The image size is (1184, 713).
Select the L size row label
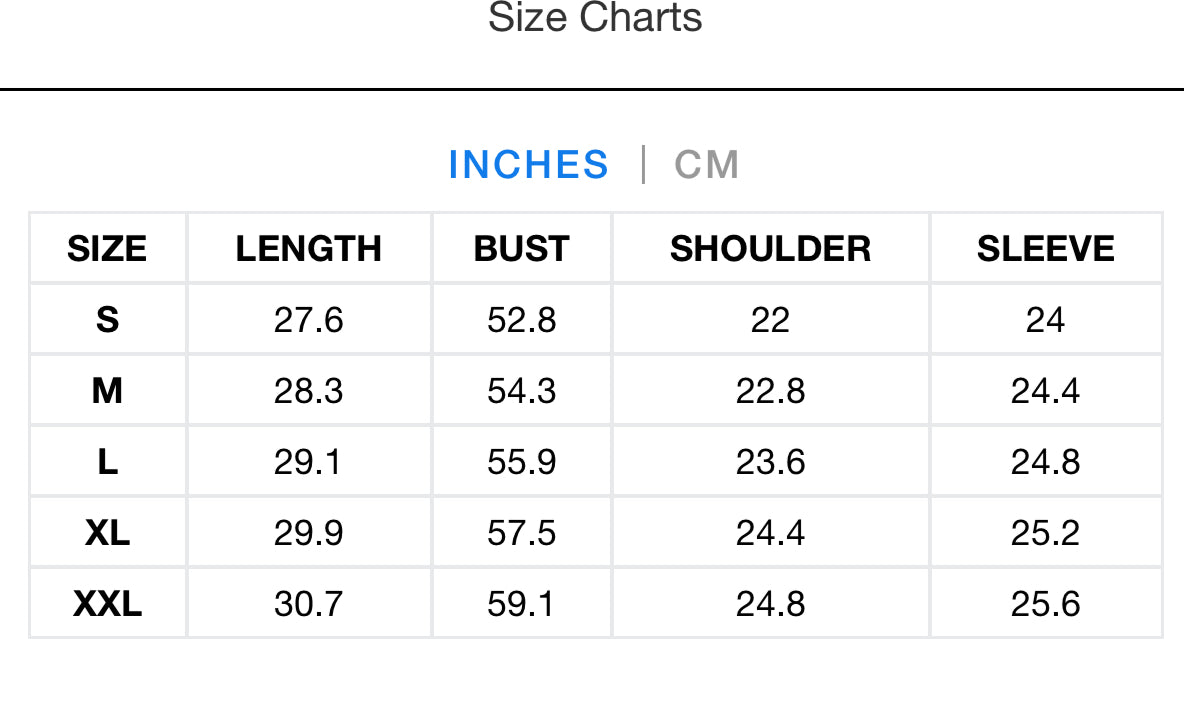pyautogui.click(x=107, y=462)
